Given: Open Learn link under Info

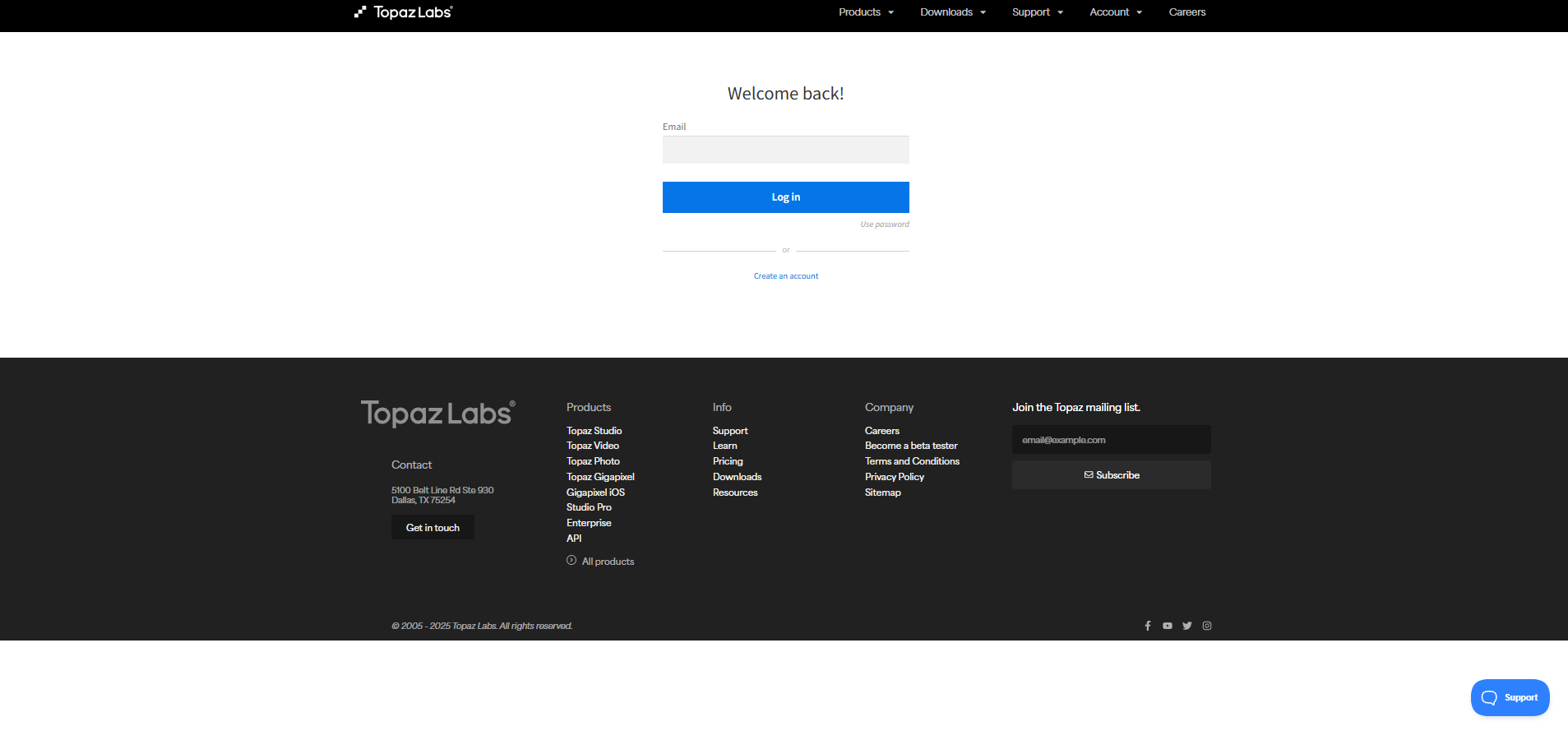Looking at the screenshot, I should (725, 446).
